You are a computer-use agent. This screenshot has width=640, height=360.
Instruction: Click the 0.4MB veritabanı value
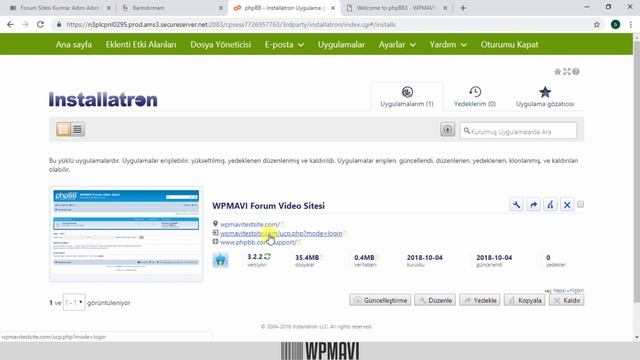364,258
